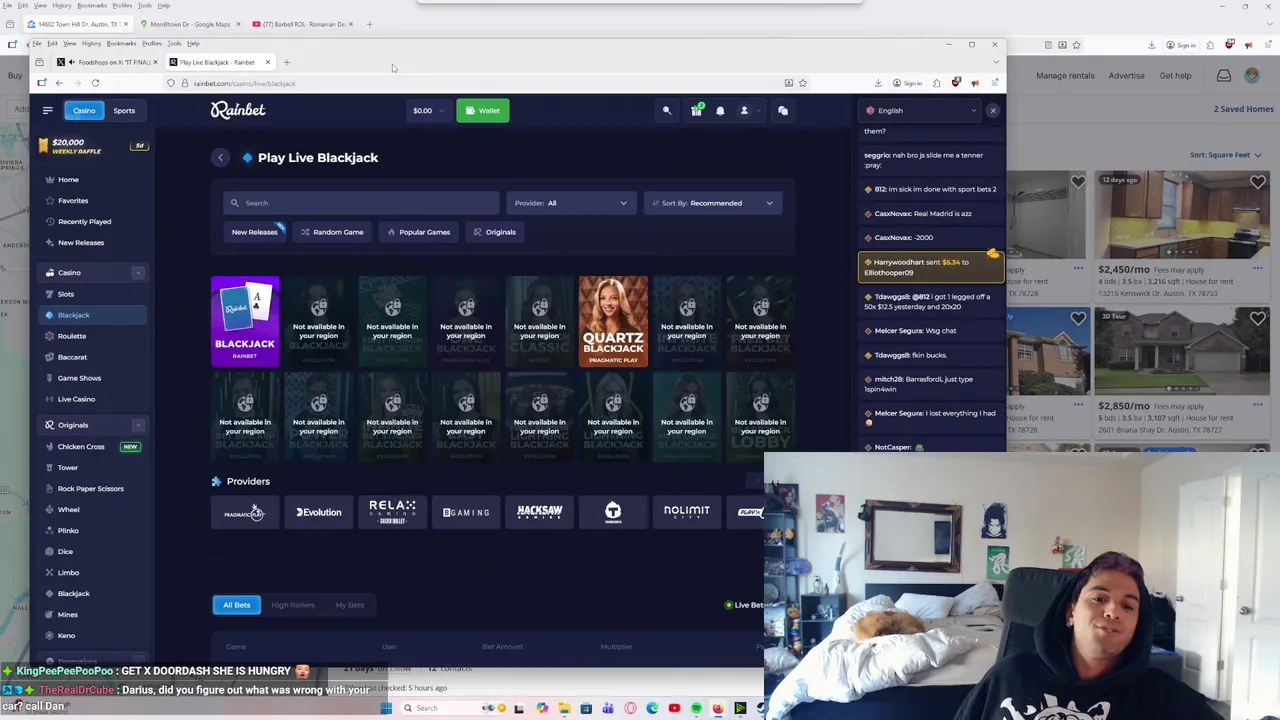Filter by New Releases chip
This screenshot has width=1280, height=720.
tap(255, 232)
